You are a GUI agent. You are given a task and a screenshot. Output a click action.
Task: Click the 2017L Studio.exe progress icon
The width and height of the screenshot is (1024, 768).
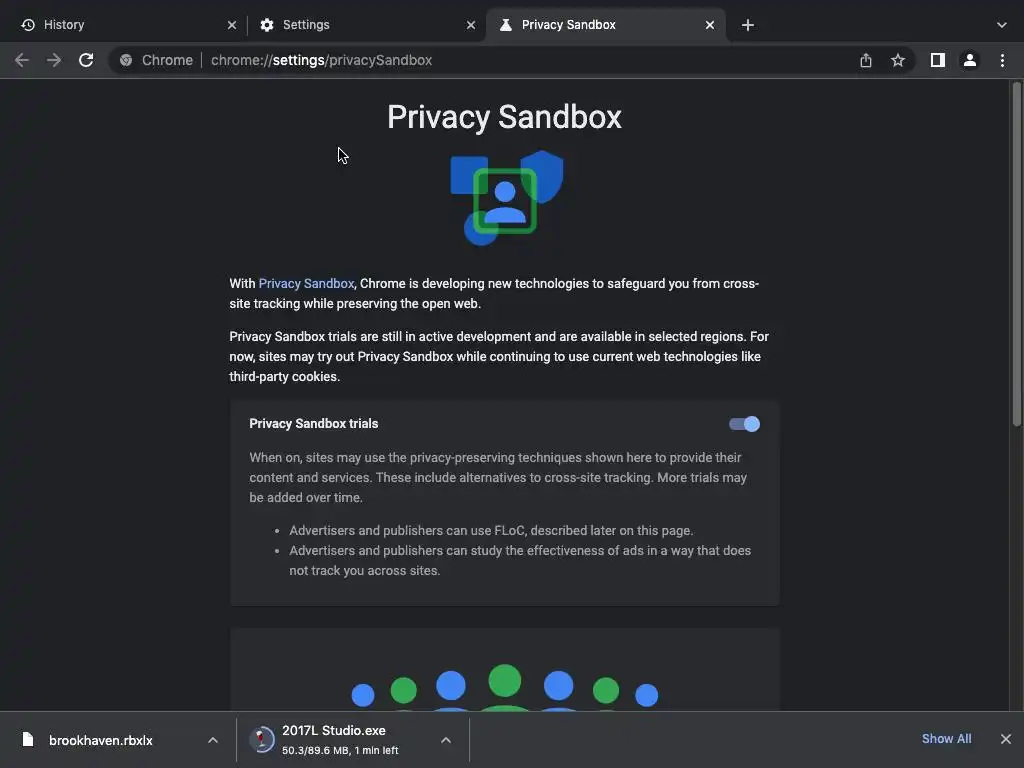pyautogui.click(x=262, y=740)
